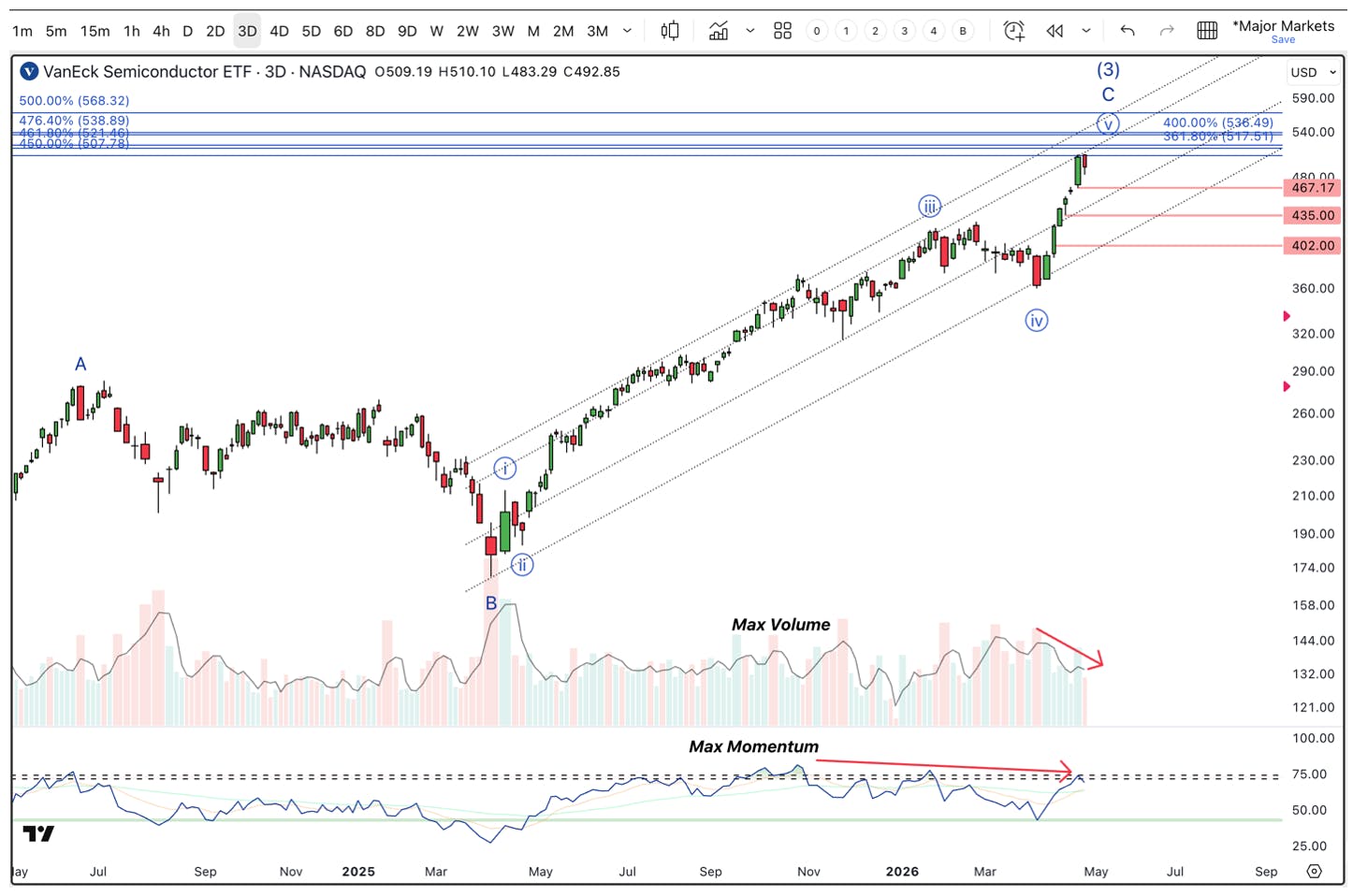Select the 8D timeframe
The width and height of the screenshot is (1353, 896).
(x=375, y=31)
